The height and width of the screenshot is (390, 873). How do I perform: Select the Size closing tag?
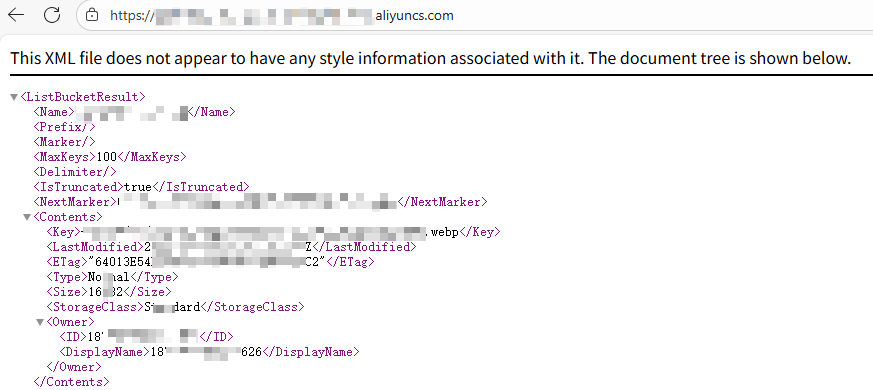(147, 292)
